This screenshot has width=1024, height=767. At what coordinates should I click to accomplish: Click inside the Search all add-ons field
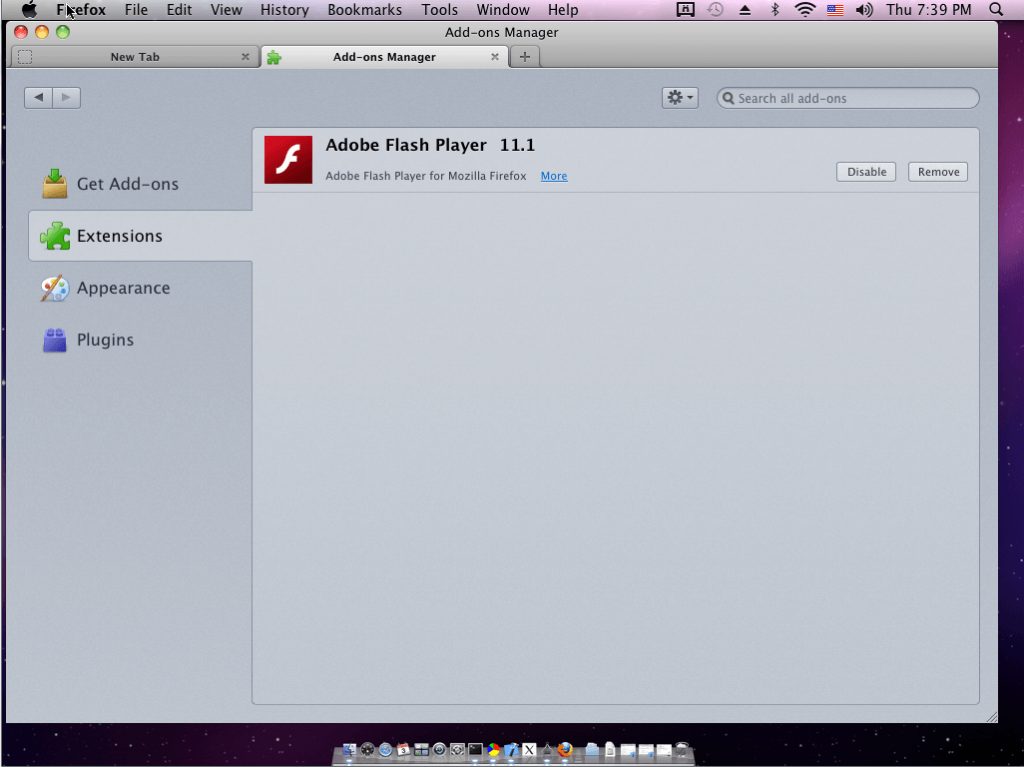pos(847,98)
